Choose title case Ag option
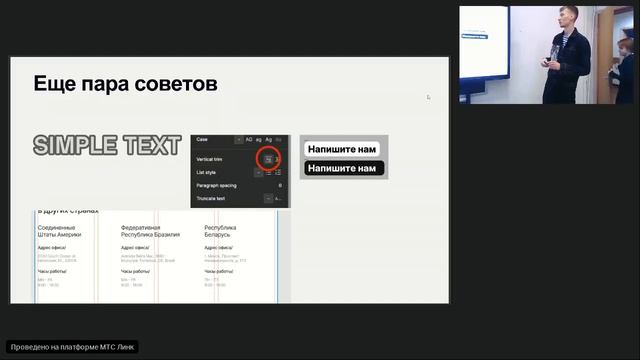 (x=269, y=140)
